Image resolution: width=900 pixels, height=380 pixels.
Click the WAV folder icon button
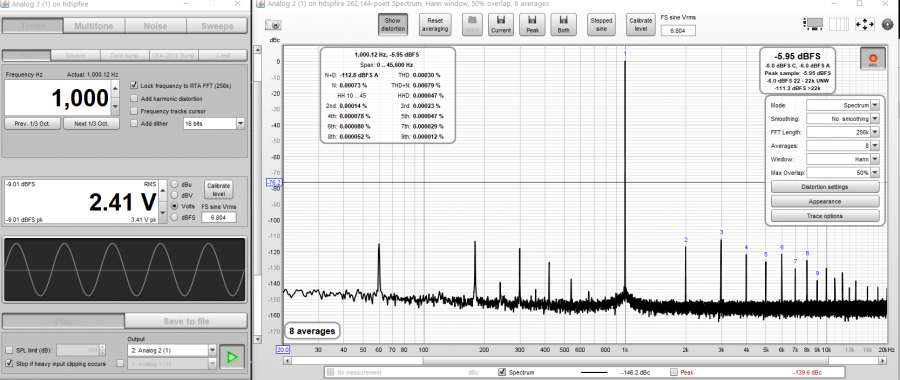click(472, 25)
